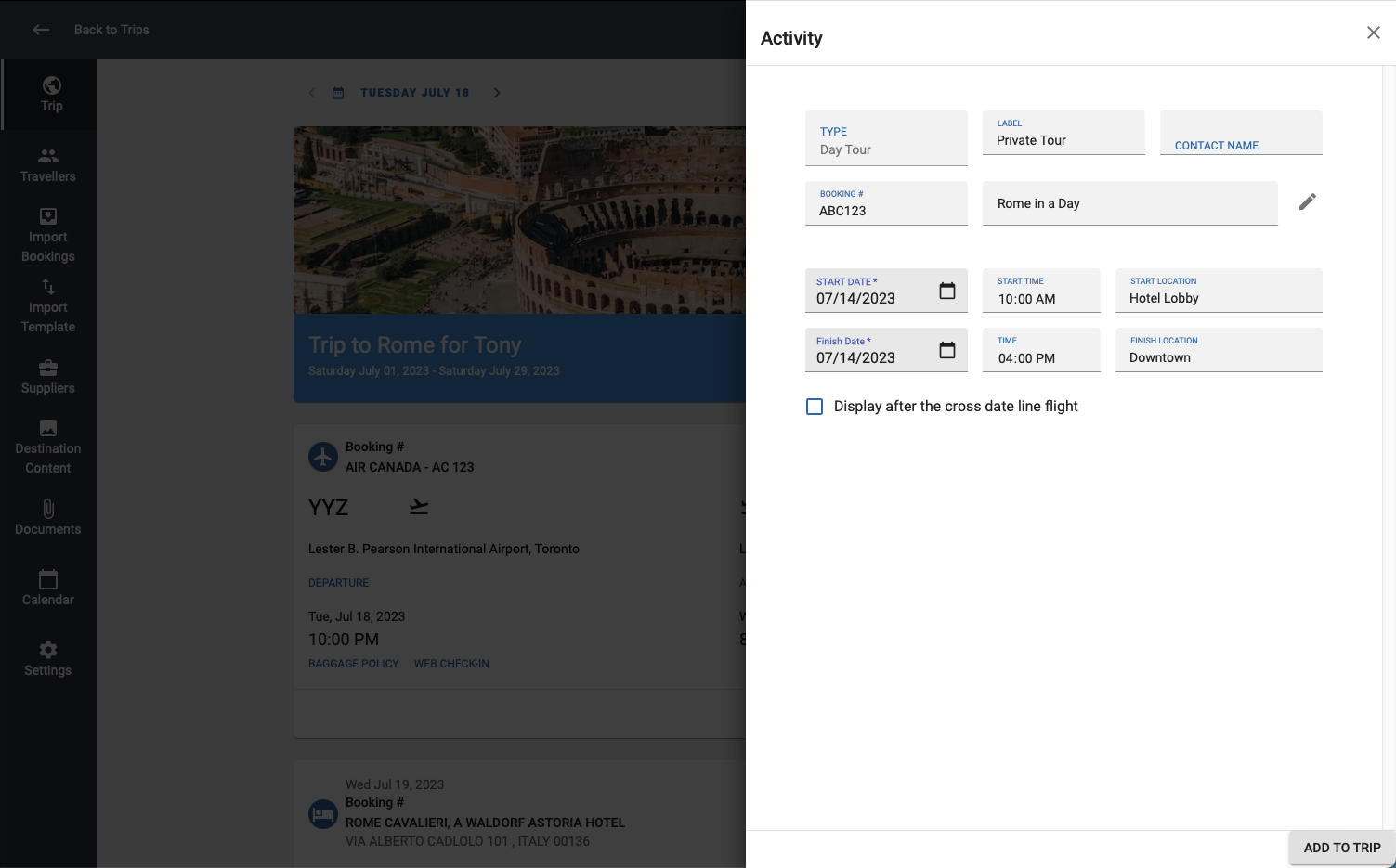Go to previous day with left chevron
Viewport: 1396px width, 868px height.
[312, 93]
